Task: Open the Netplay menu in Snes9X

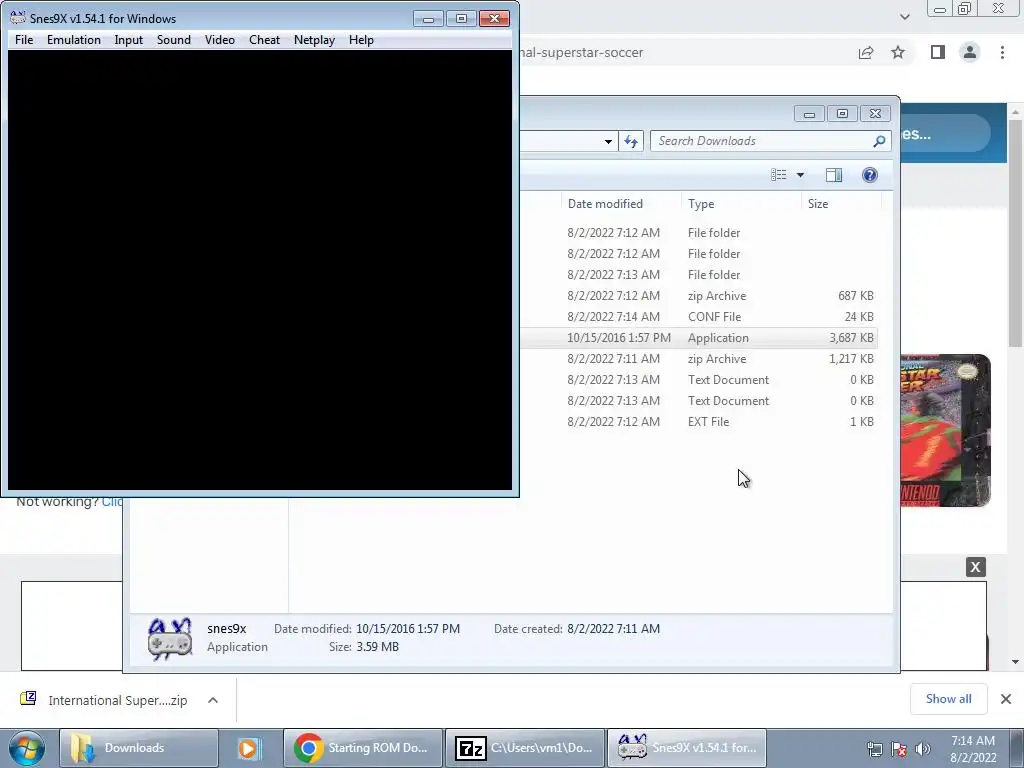Action: (314, 40)
